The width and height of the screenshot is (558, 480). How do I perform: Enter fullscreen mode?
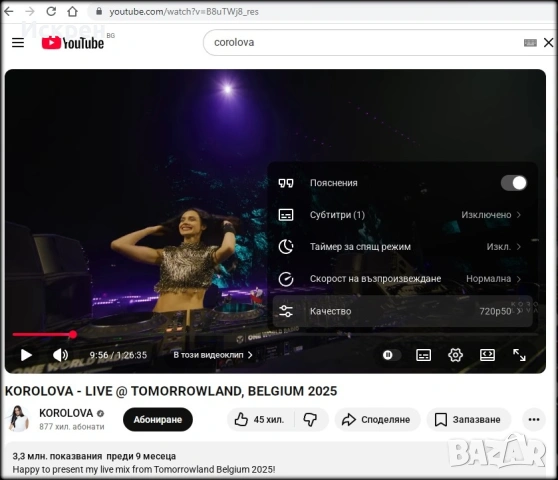pos(519,355)
